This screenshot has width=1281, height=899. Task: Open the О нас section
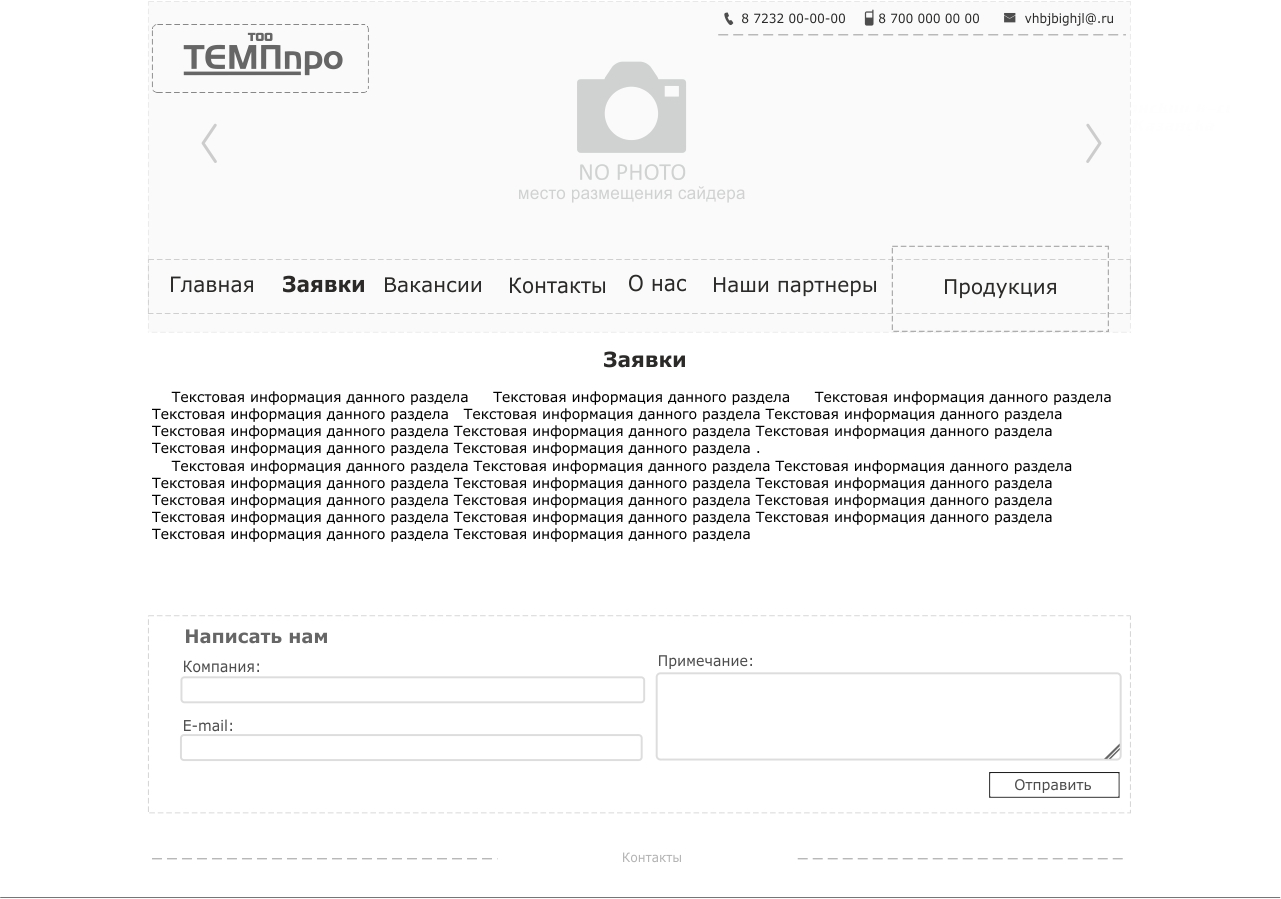tap(657, 284)
